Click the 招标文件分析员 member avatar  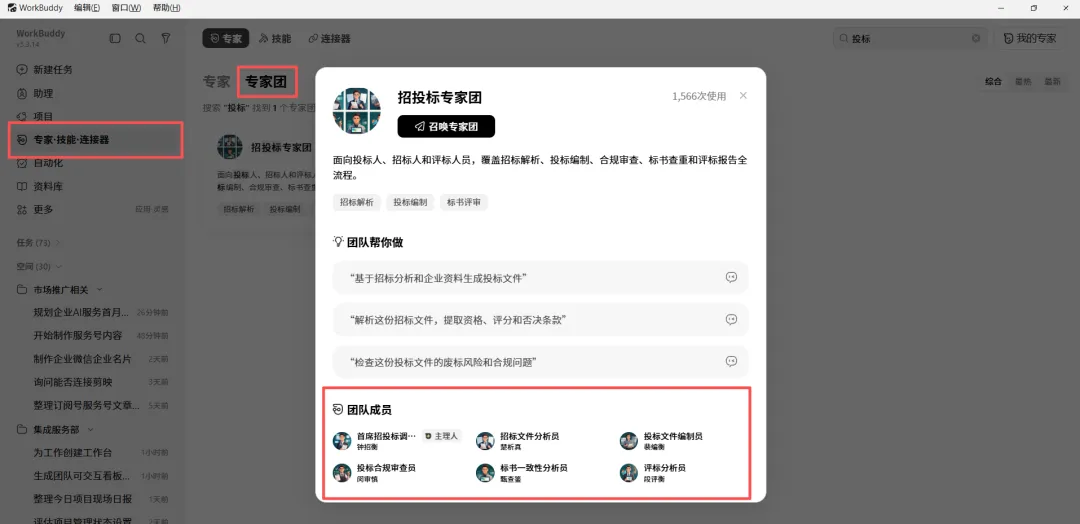click(x=486, y=441)
